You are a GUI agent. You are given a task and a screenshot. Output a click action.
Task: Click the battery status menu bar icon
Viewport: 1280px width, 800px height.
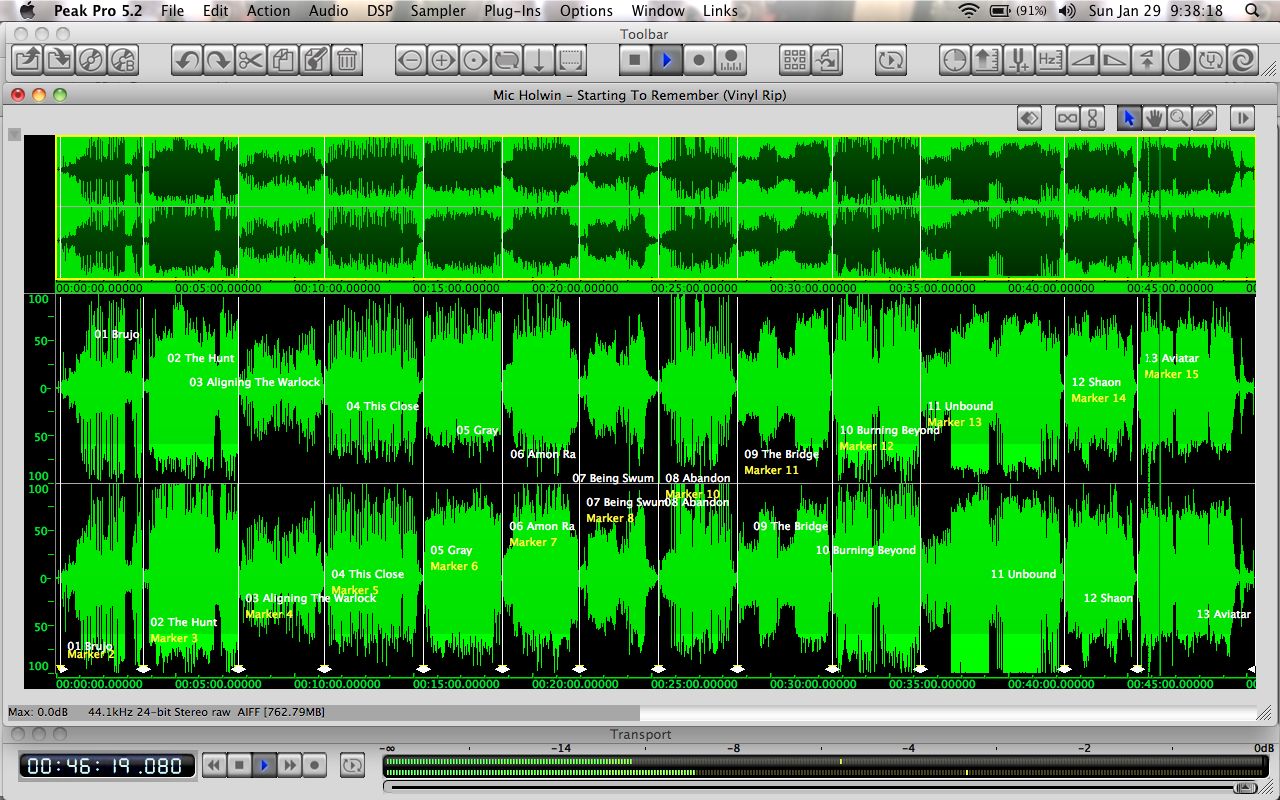[999, 11]
